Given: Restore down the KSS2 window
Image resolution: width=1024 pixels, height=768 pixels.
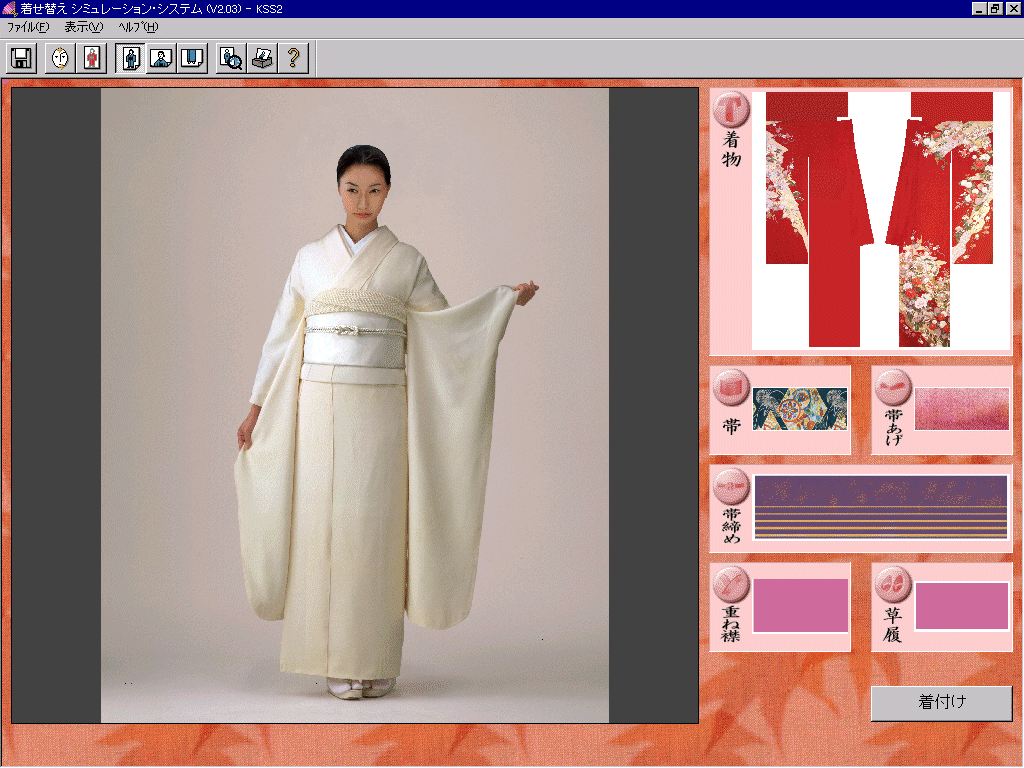Looking at the screenshot, I should 995,8.
